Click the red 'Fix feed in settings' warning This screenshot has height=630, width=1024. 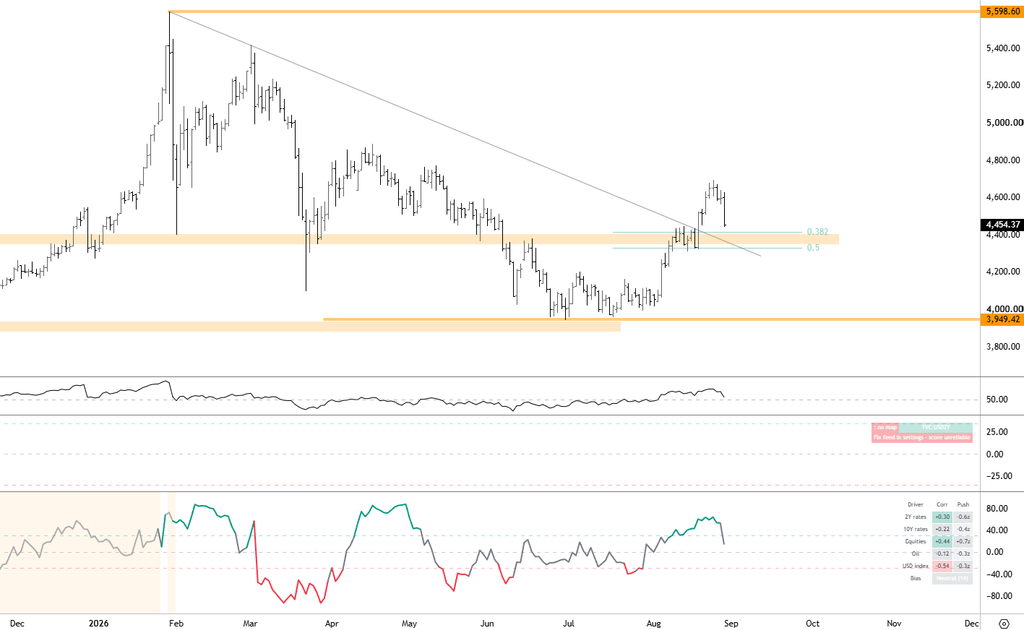pyautogui.click(x=921, y=437)
